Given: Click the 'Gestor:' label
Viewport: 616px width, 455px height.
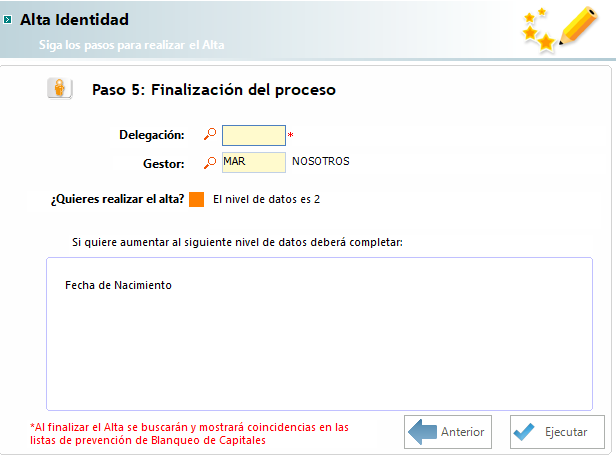Looking at the screenshot, I should pos(163,163).
